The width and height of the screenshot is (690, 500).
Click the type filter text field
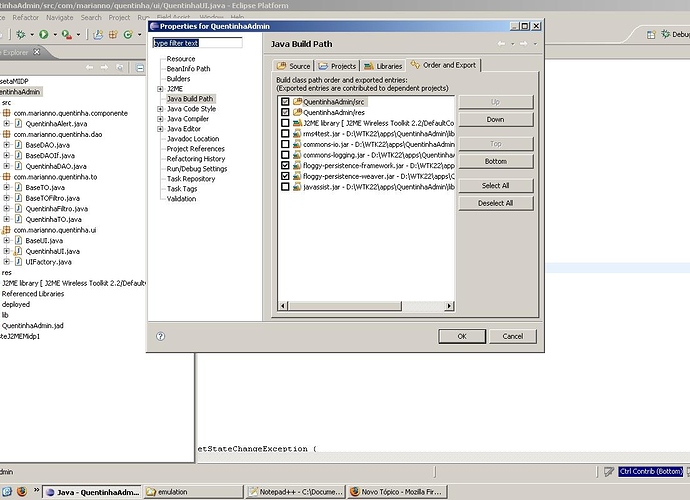pos(198,43)
